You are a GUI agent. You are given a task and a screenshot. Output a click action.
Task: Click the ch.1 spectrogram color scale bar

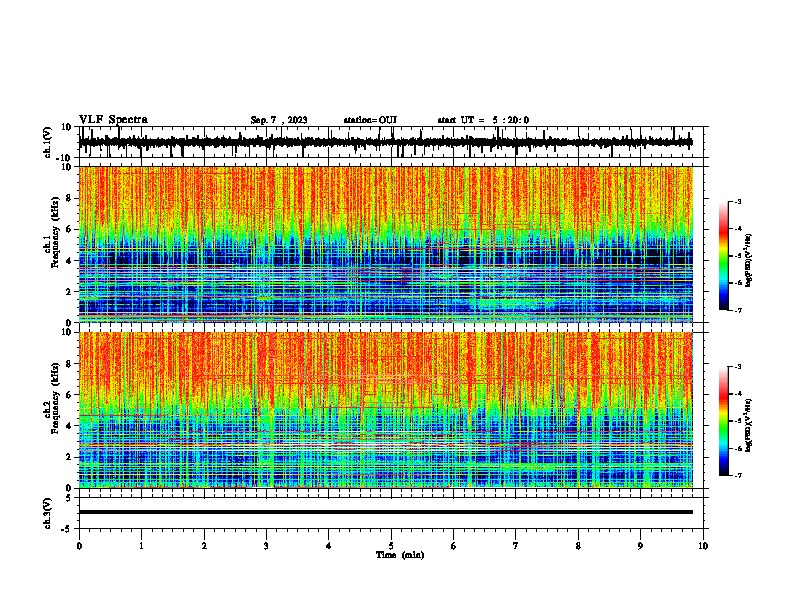coord(724,256)
